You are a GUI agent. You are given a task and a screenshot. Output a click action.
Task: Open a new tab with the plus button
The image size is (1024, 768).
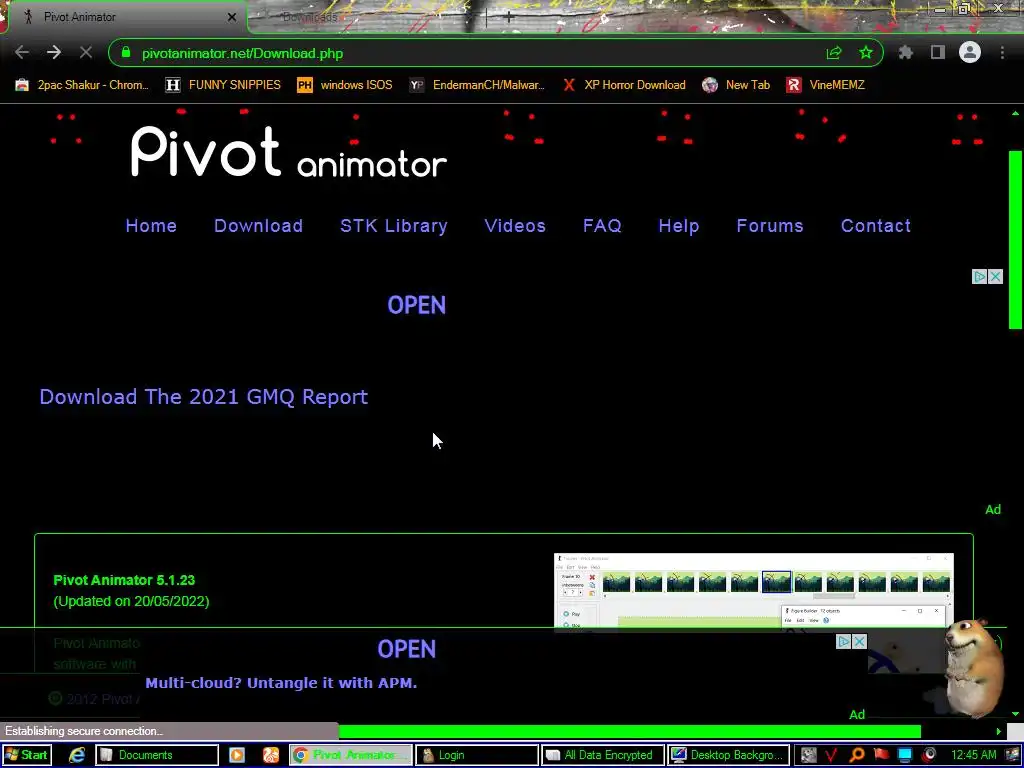(x=509, y=18)
